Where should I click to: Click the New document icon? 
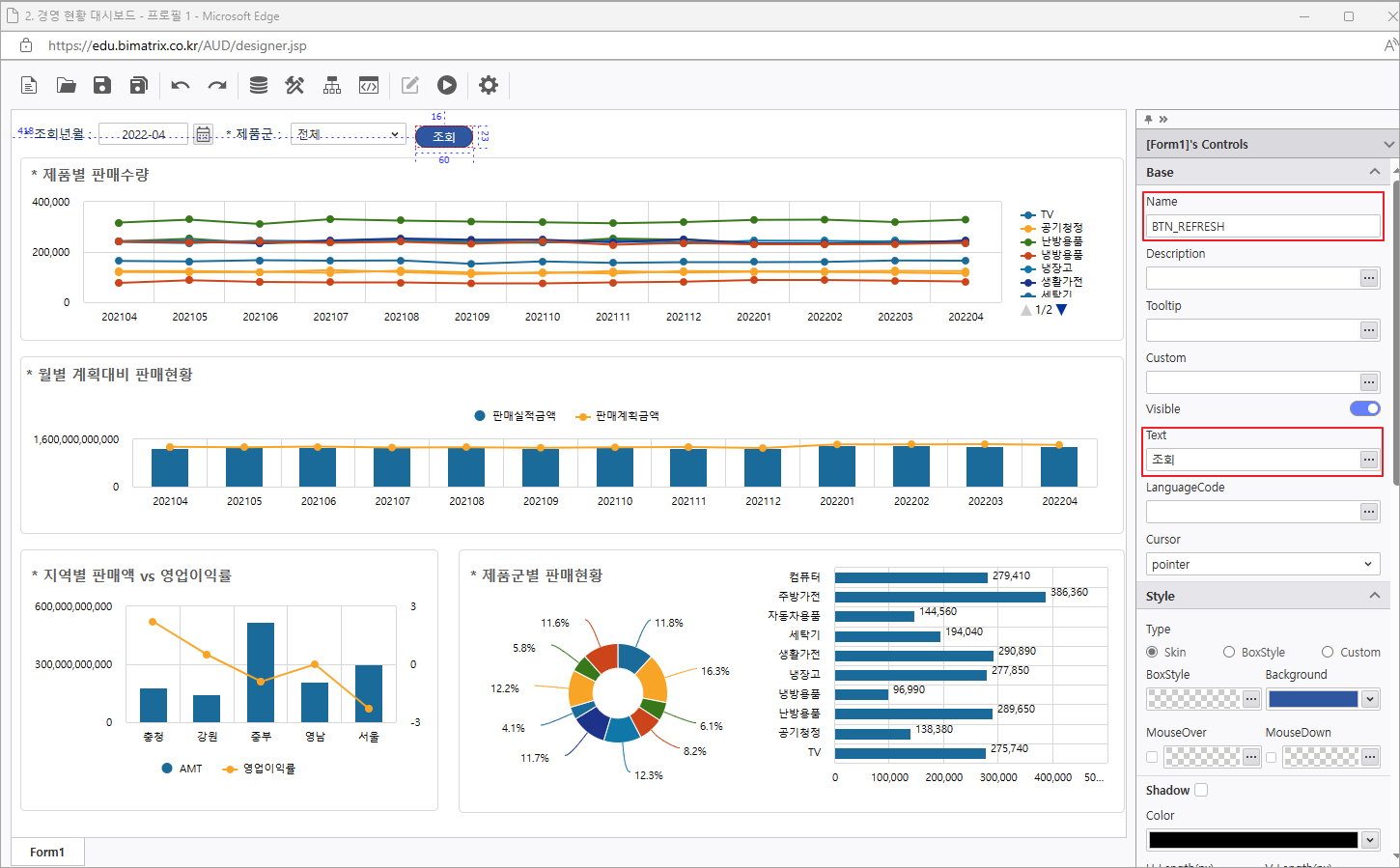pos(29,85)
